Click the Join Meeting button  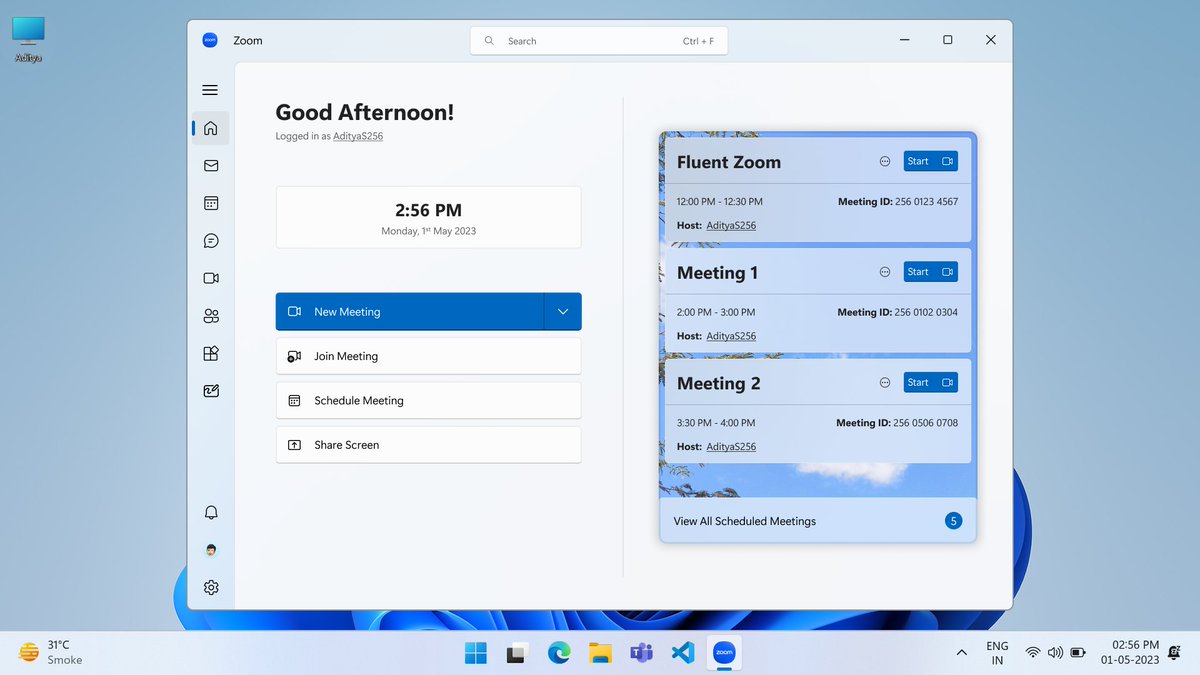[428, 356]
